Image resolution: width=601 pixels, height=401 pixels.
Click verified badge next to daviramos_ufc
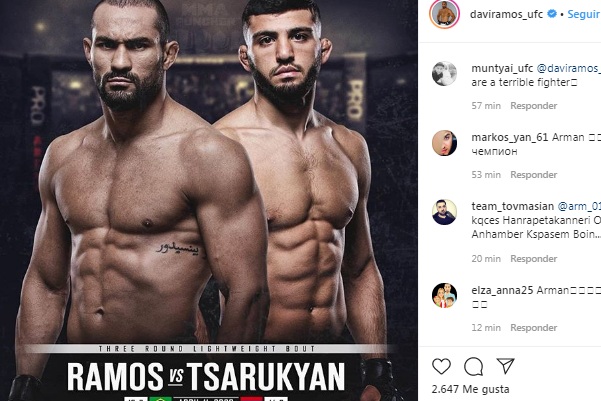pyautogui.click(x=552, y=14)
